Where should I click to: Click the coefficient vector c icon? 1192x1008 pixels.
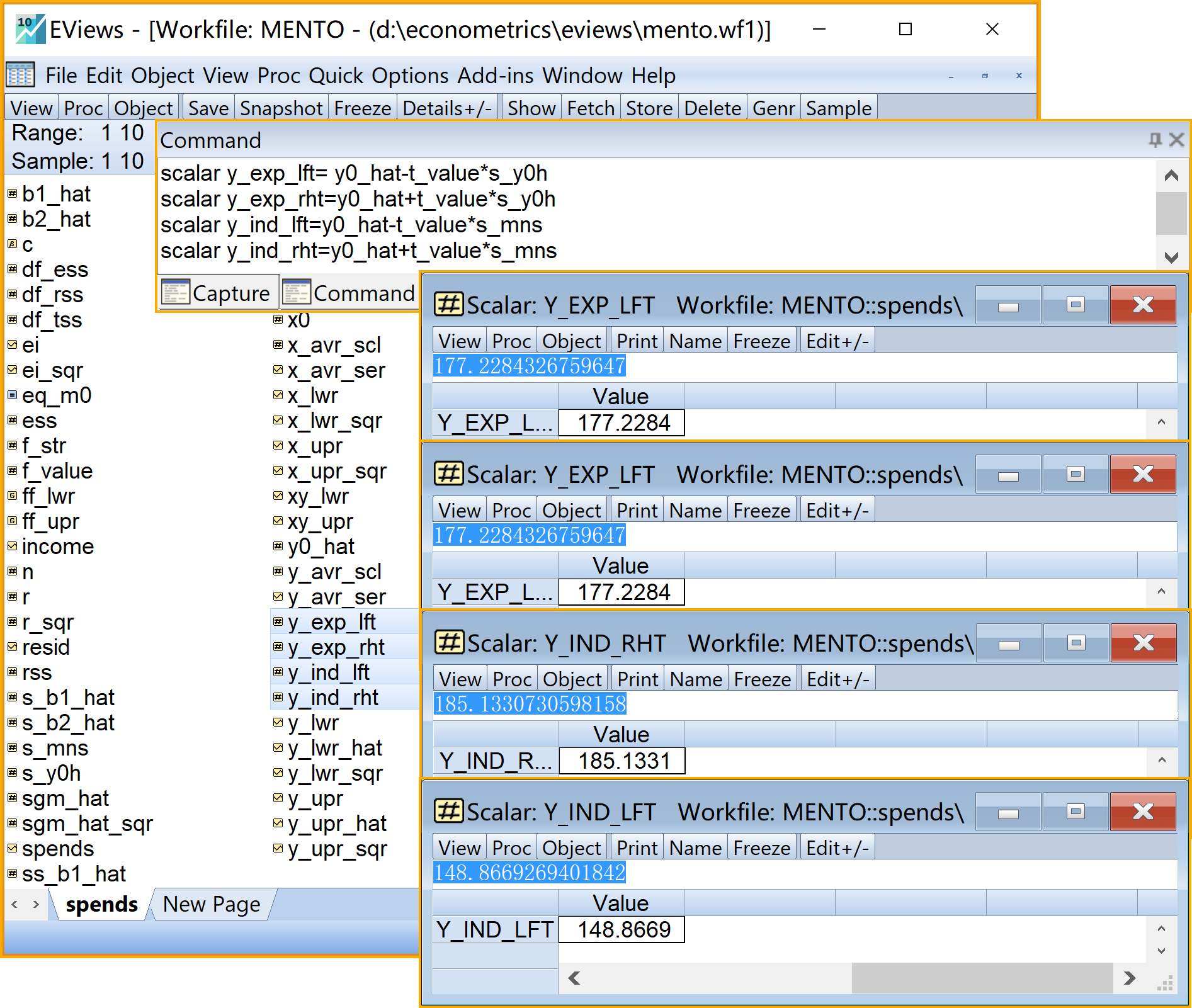(x=12, y=244)
